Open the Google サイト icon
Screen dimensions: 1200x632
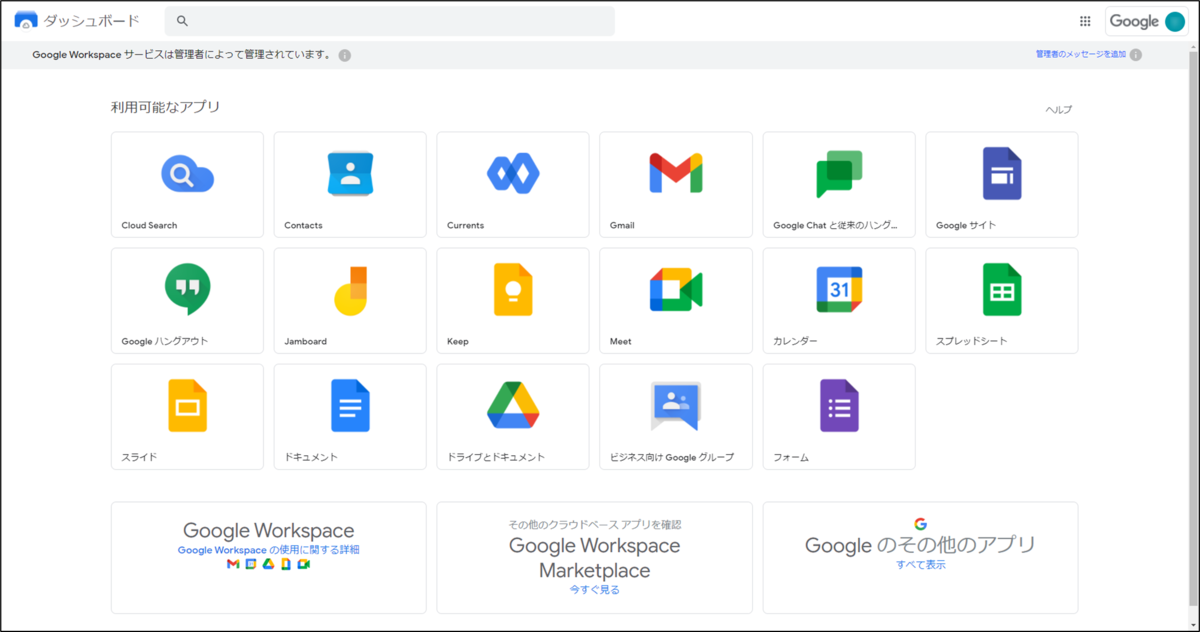pyautogui.click(x=1002, y=174)
